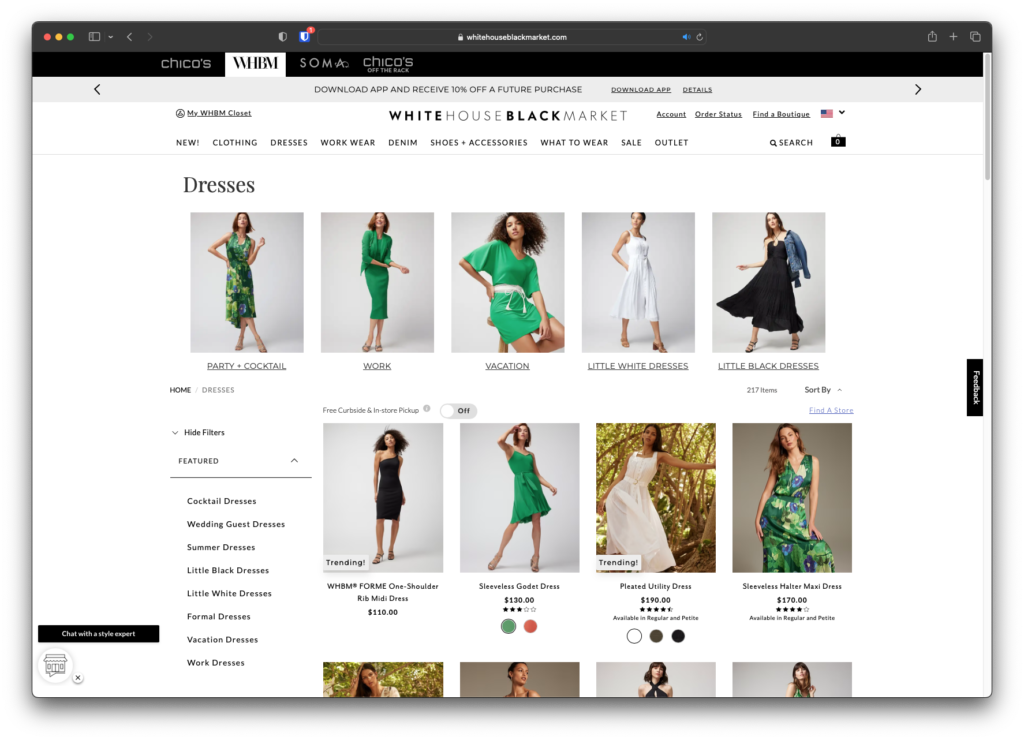Open the style expert chat bubble icon
The image size is (1024, 740).
tap(56, 665)
